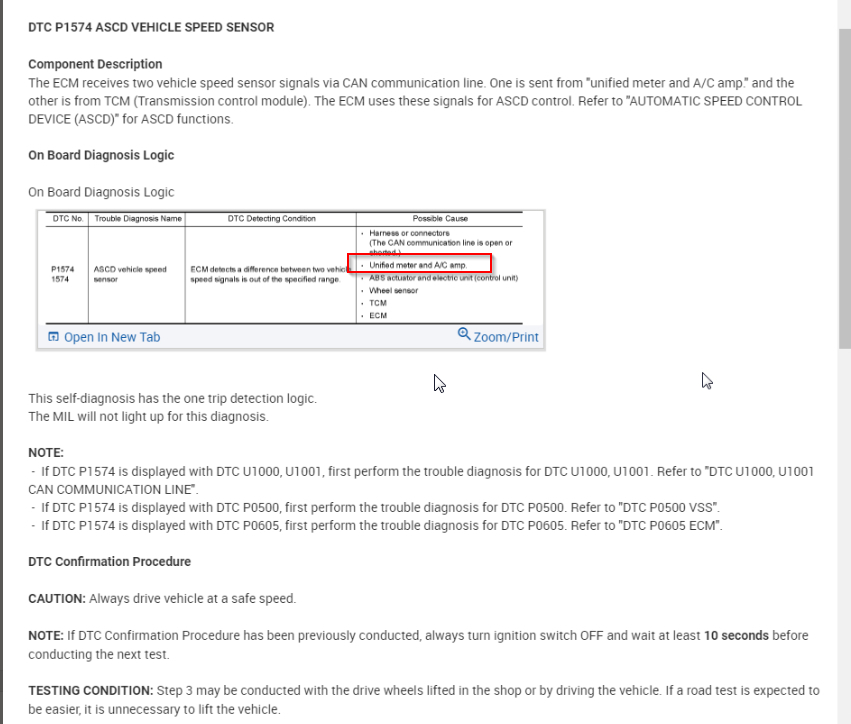Viewport: 851px width, 724px height.
Task: Click 'The MIL will not light up' sentence
Action: click(x=149, y=417)
